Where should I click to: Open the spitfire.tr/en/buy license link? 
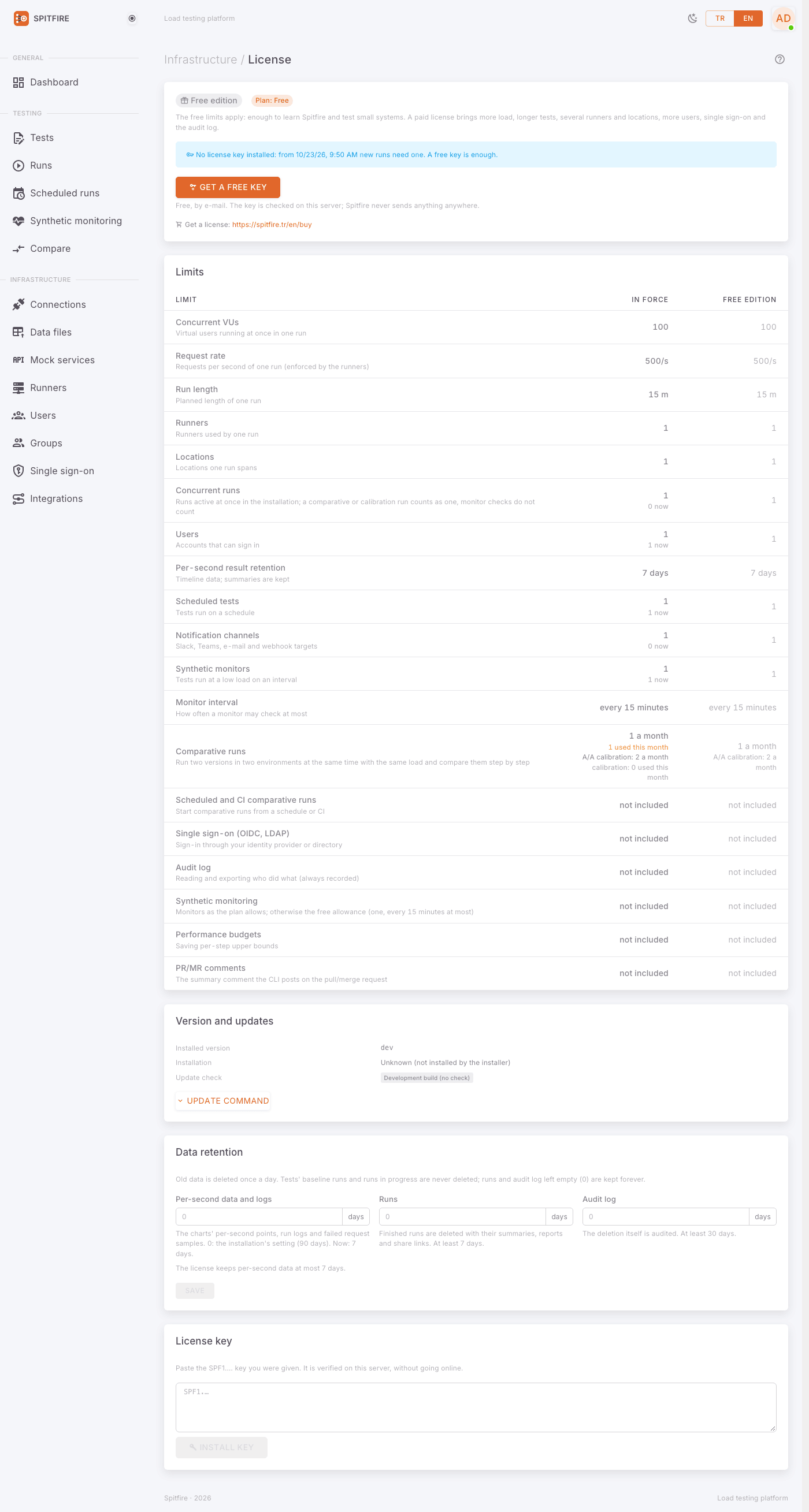272,225
